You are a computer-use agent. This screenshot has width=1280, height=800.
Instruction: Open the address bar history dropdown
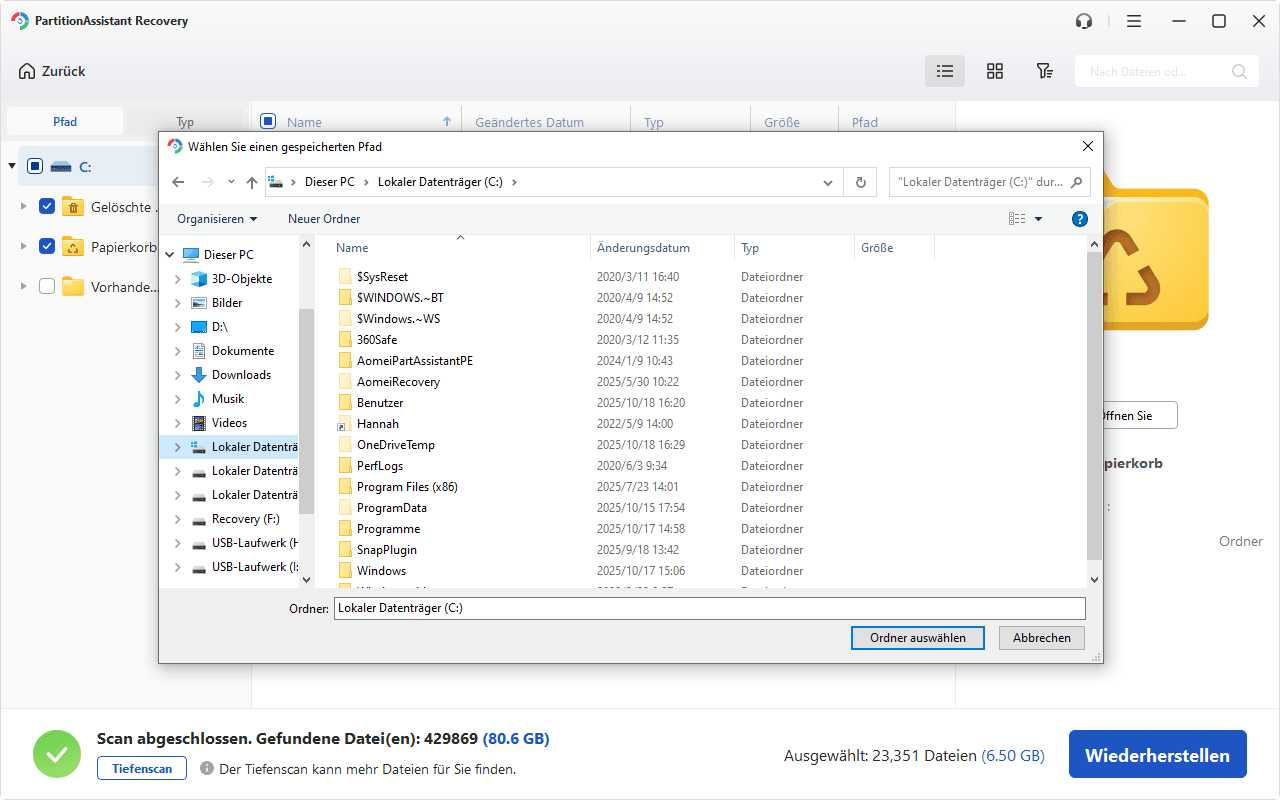[x=827, y=183]
